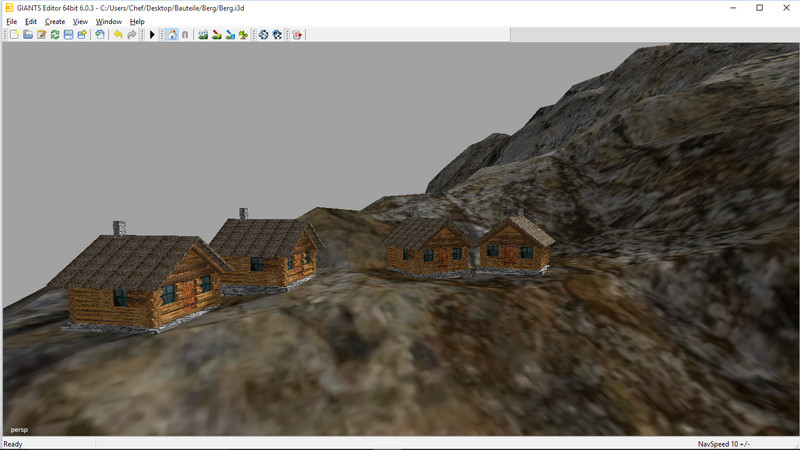Click the green reload arrows icon
Screen dimensions: 800x450
pyautogui.click(x=55, y=35)
